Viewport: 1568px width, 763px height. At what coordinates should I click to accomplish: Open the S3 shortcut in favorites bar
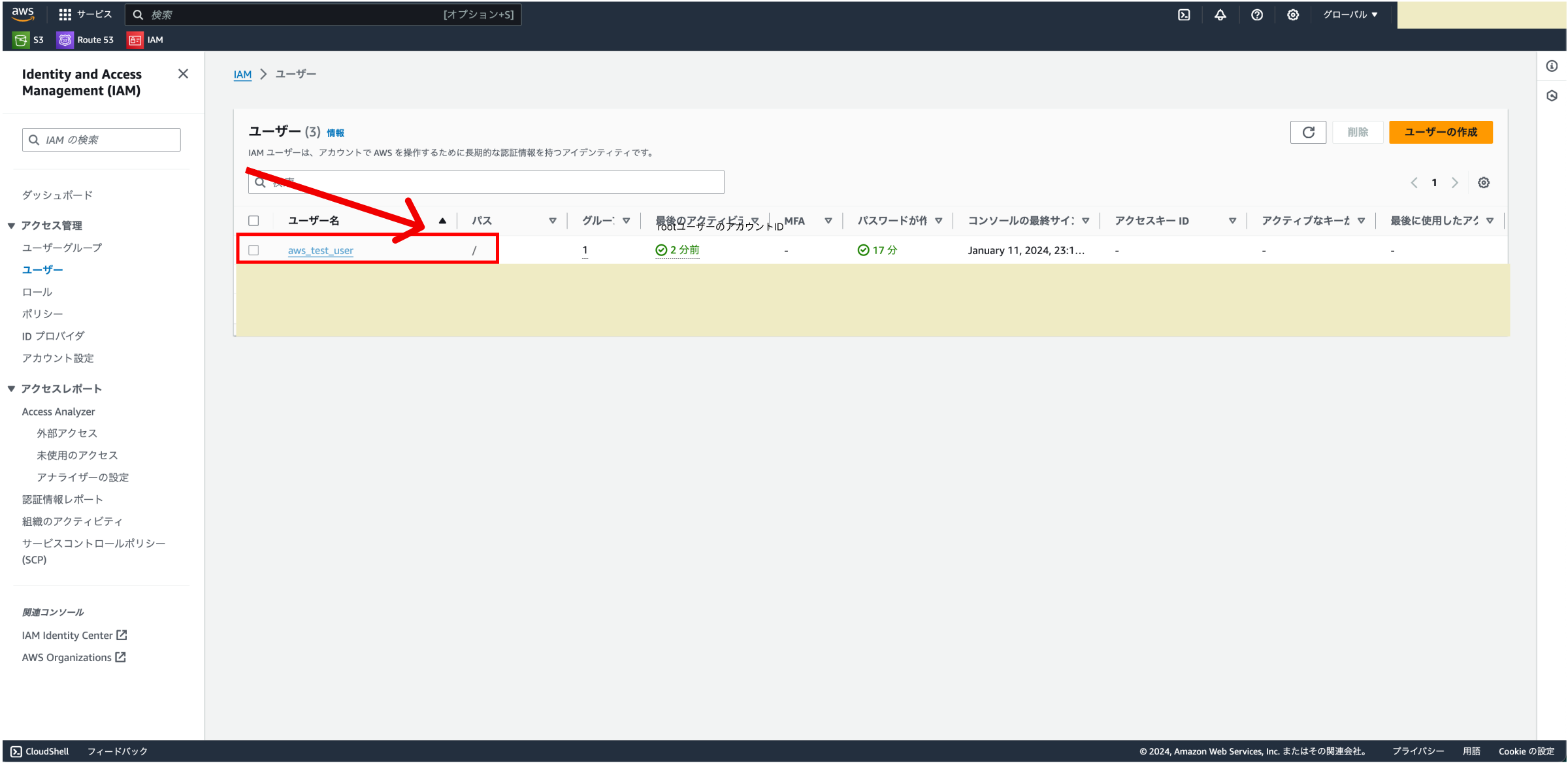point(29,40)
